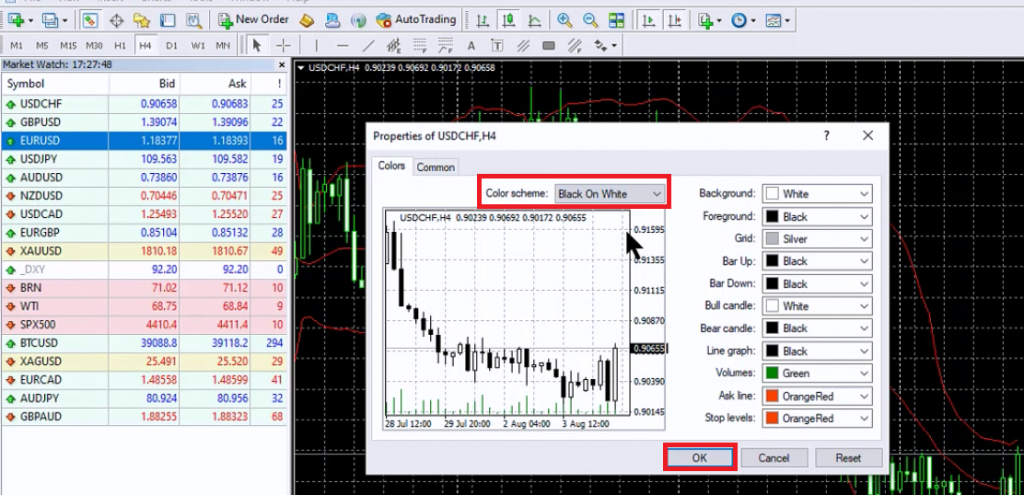Switch timeframe to H1
1024x495 pixels.
pos(120,46)
